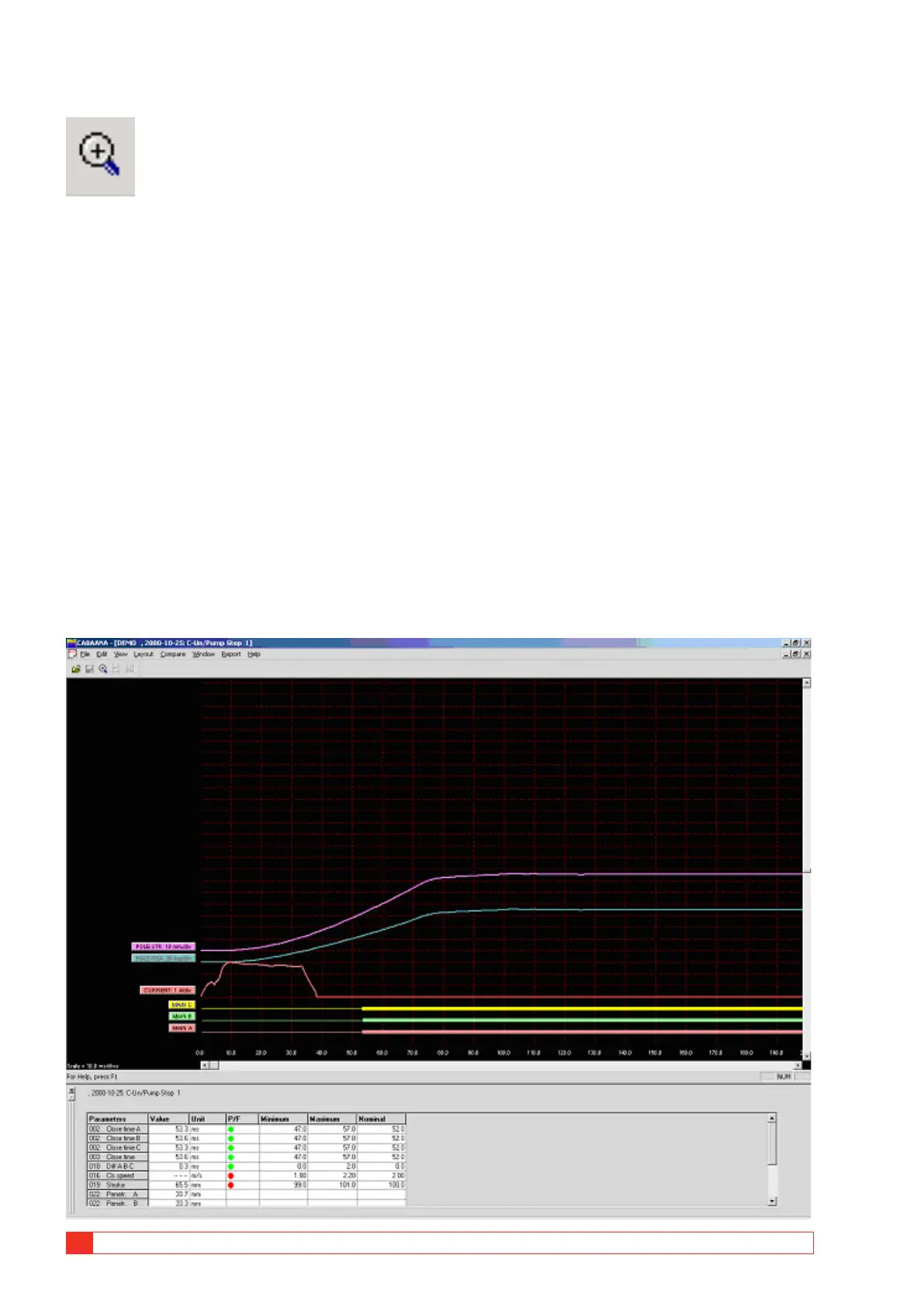Image resolution: width=924 pixels, height=1307 pixels.
Task: Open the Layout menu
Action: (144, 654)
